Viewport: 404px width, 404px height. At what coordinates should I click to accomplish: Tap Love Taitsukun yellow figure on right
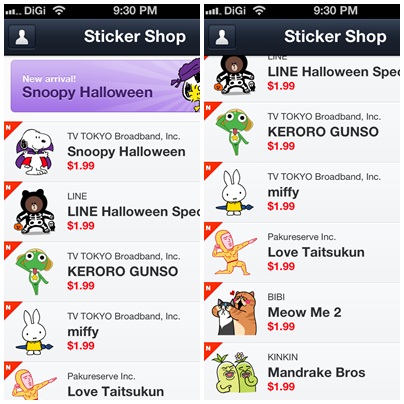234,253
